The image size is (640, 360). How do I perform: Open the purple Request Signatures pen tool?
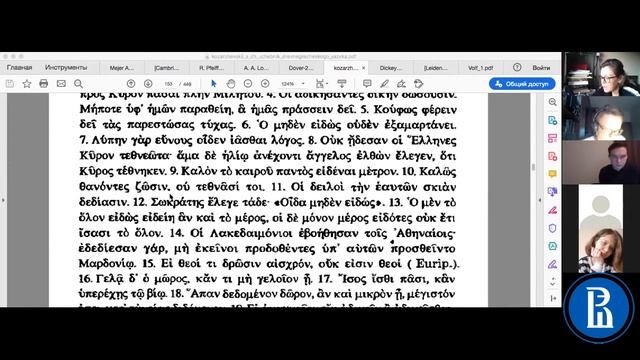[552, 264]
